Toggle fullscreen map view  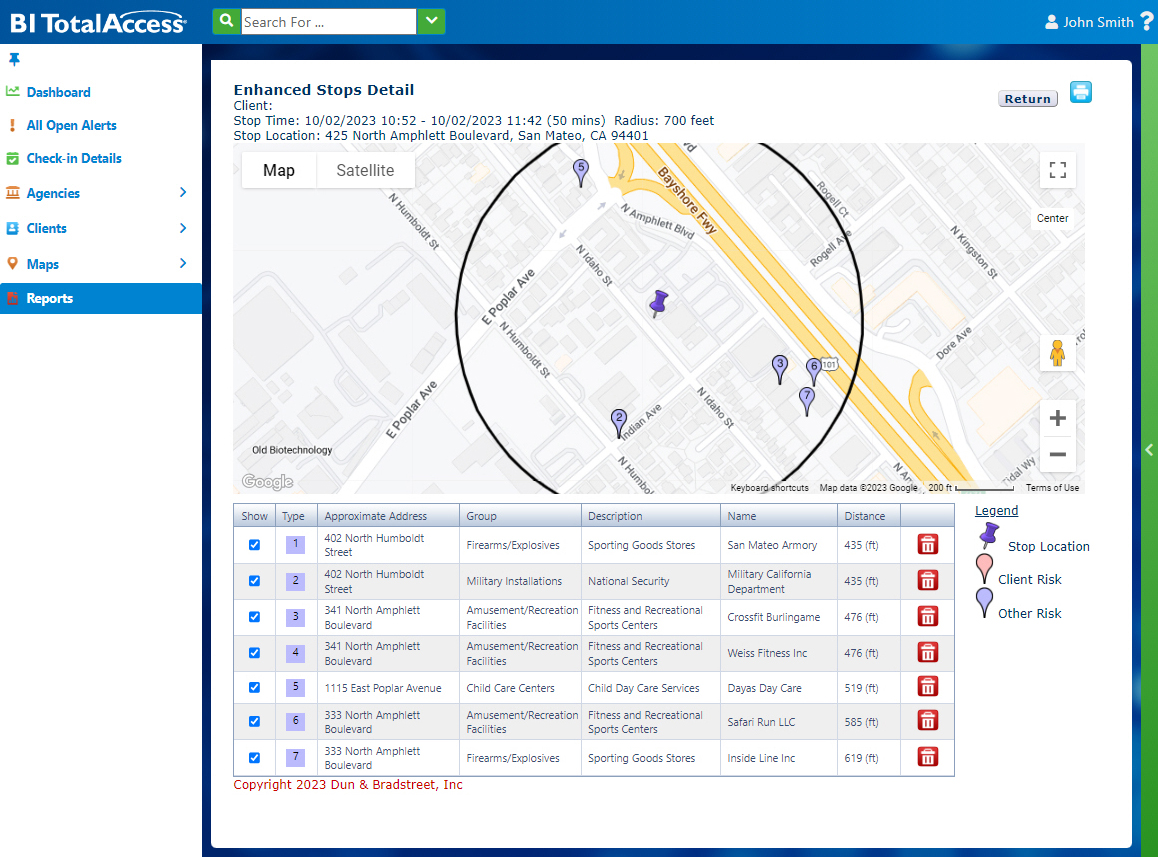1058,171
